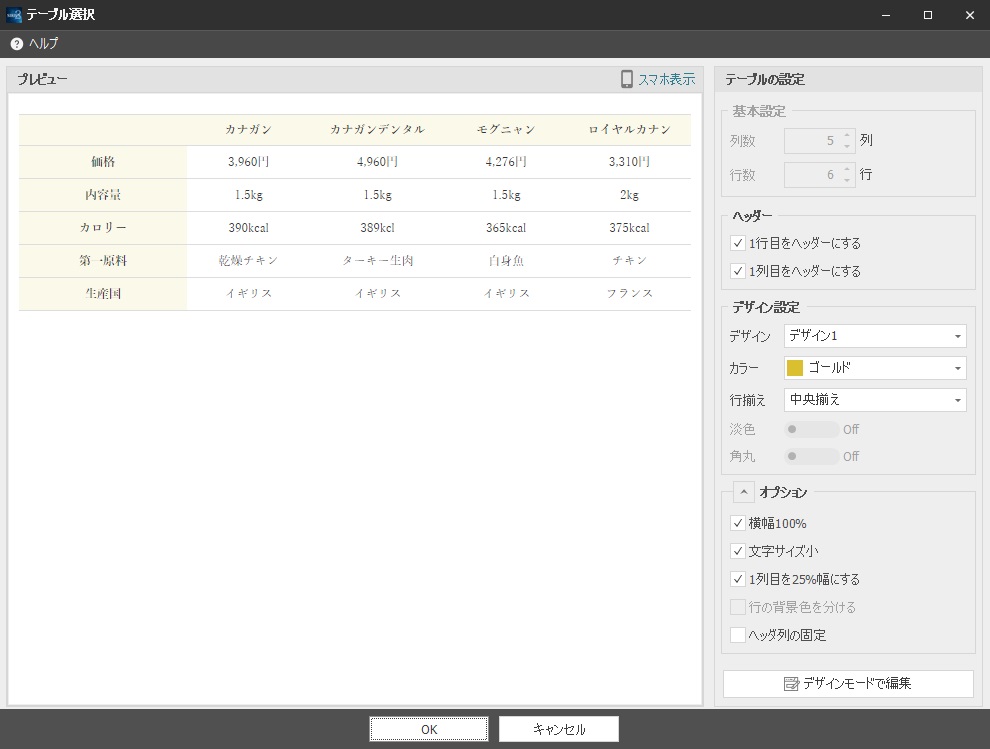Image resolution: width=990 pixels, height=749 pixels.
Task: Click the 白身魚 cell
Action: point(506,260)
